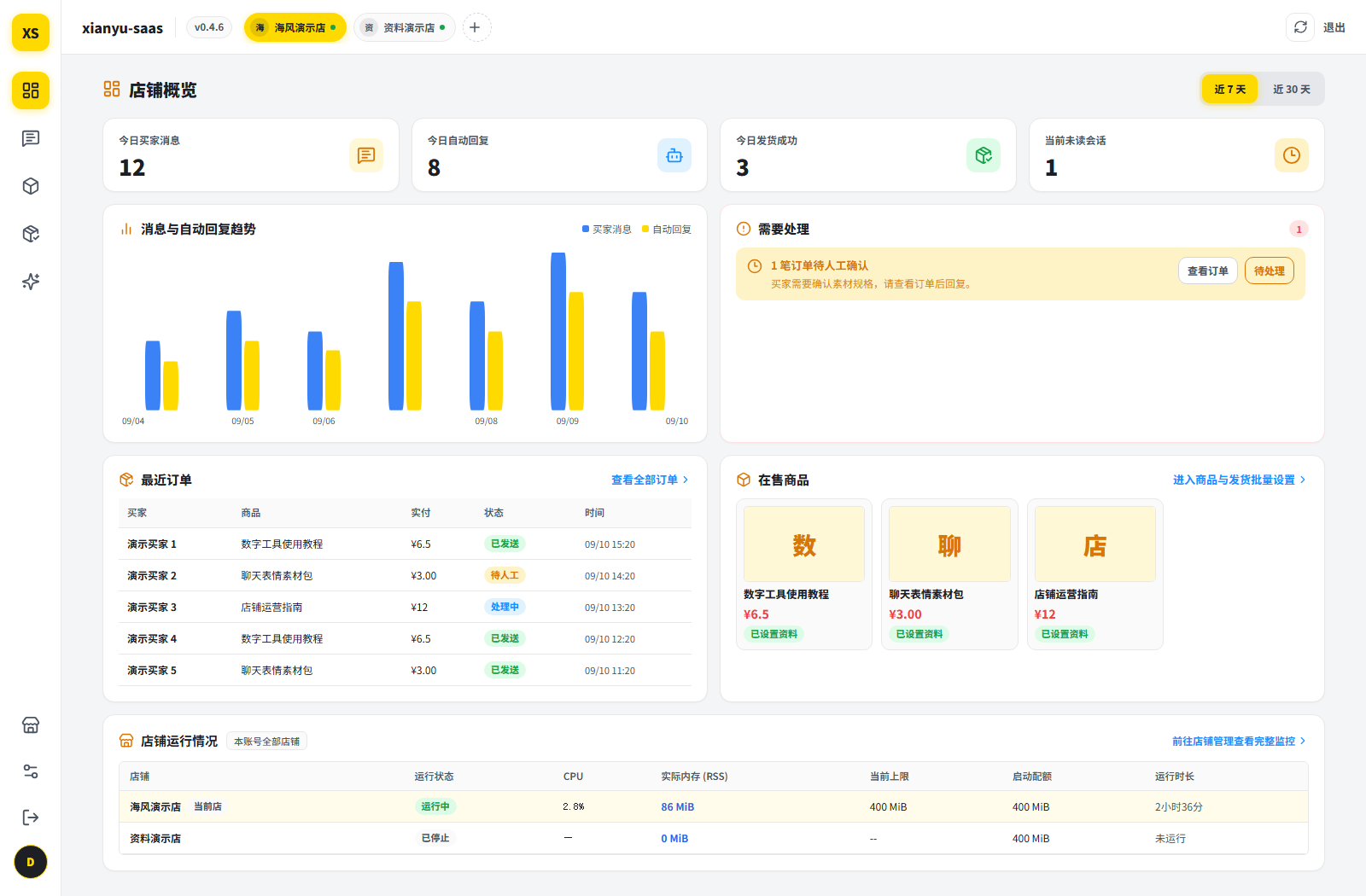This screenshot has height=896, width=1366.
Task: Select the 海风演示店 store tab
Action: pos(295,27)
